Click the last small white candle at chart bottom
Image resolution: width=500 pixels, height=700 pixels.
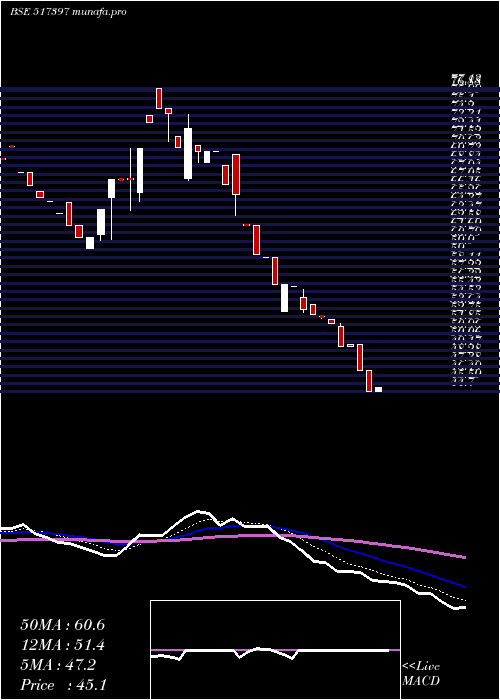(x=379, y=389)
